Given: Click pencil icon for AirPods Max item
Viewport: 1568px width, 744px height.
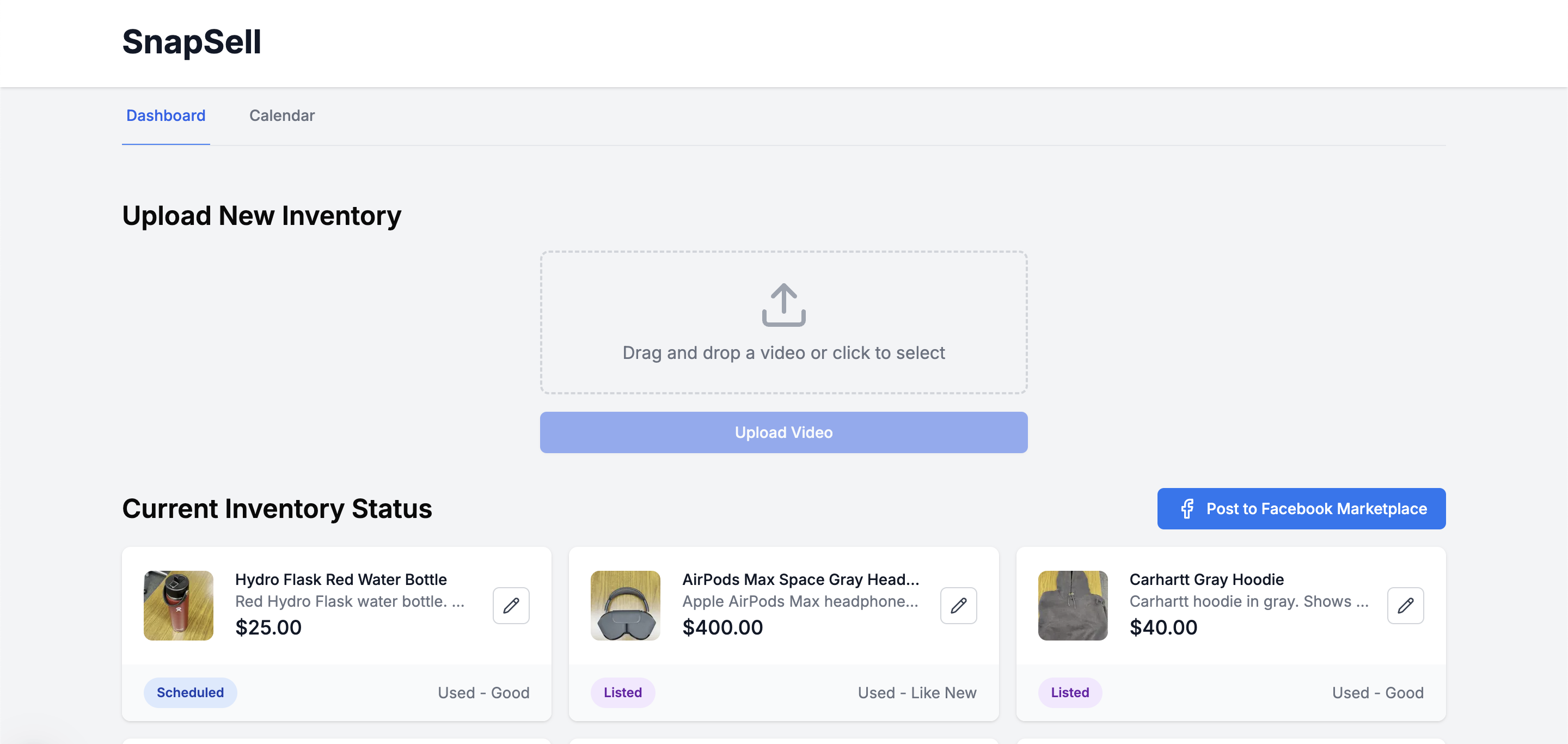Looking at the screenshot, I should point(958,605).
